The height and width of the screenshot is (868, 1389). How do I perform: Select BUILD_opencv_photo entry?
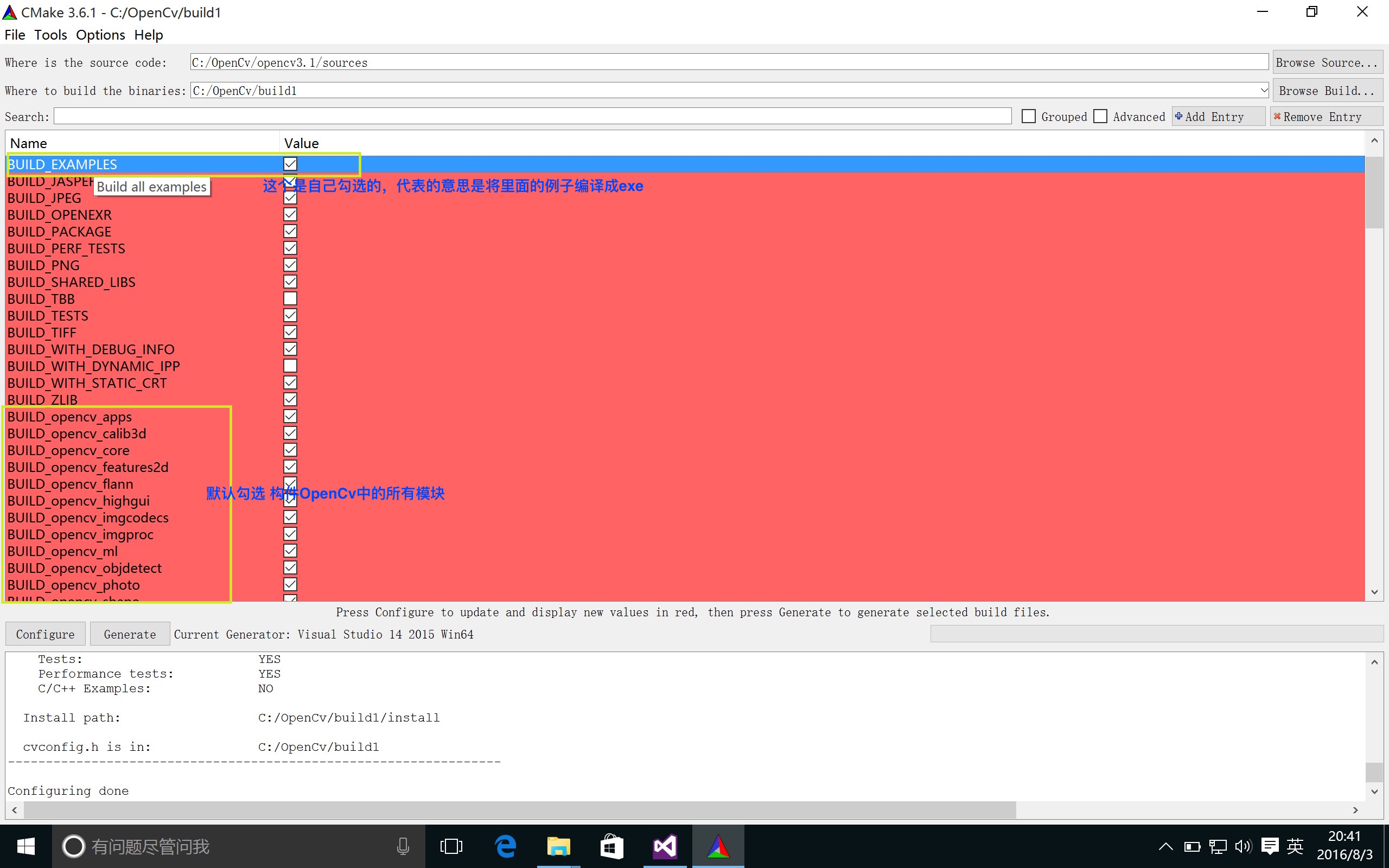tap(685, 584)
